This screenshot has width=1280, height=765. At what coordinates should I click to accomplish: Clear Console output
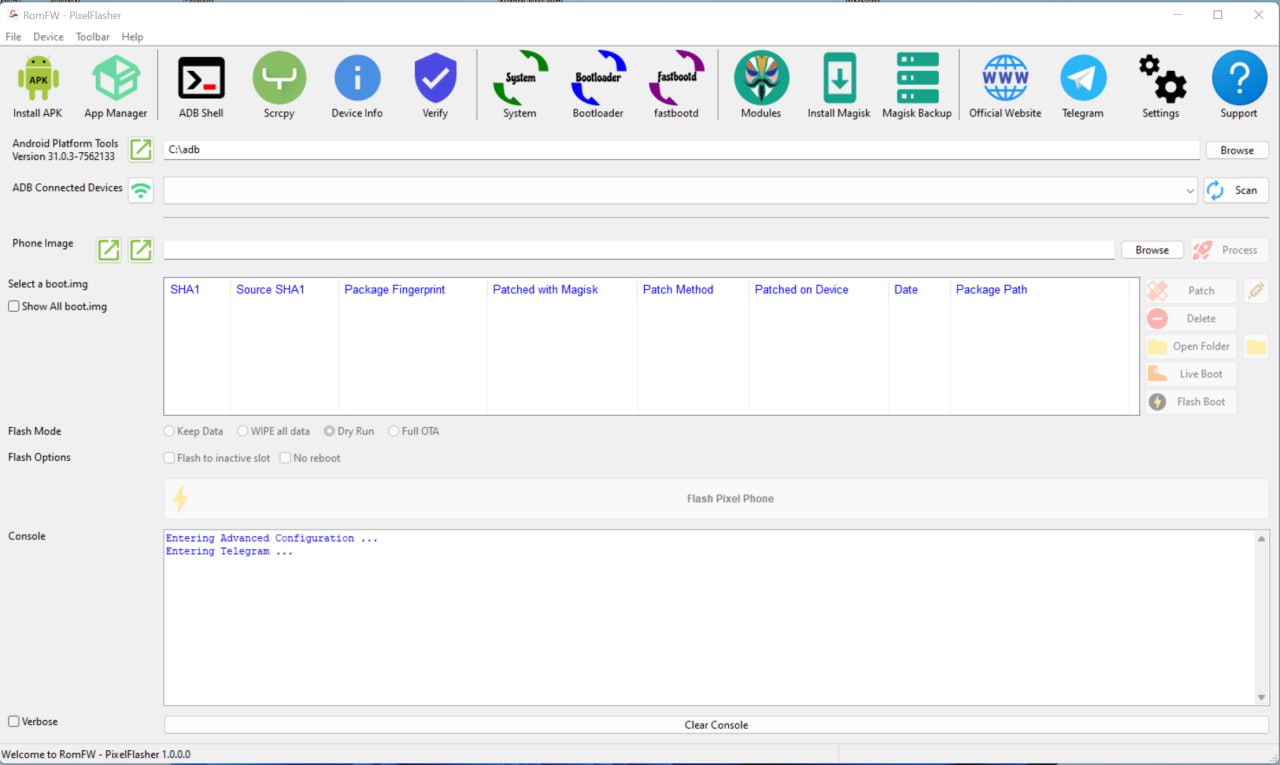point(716,725)
